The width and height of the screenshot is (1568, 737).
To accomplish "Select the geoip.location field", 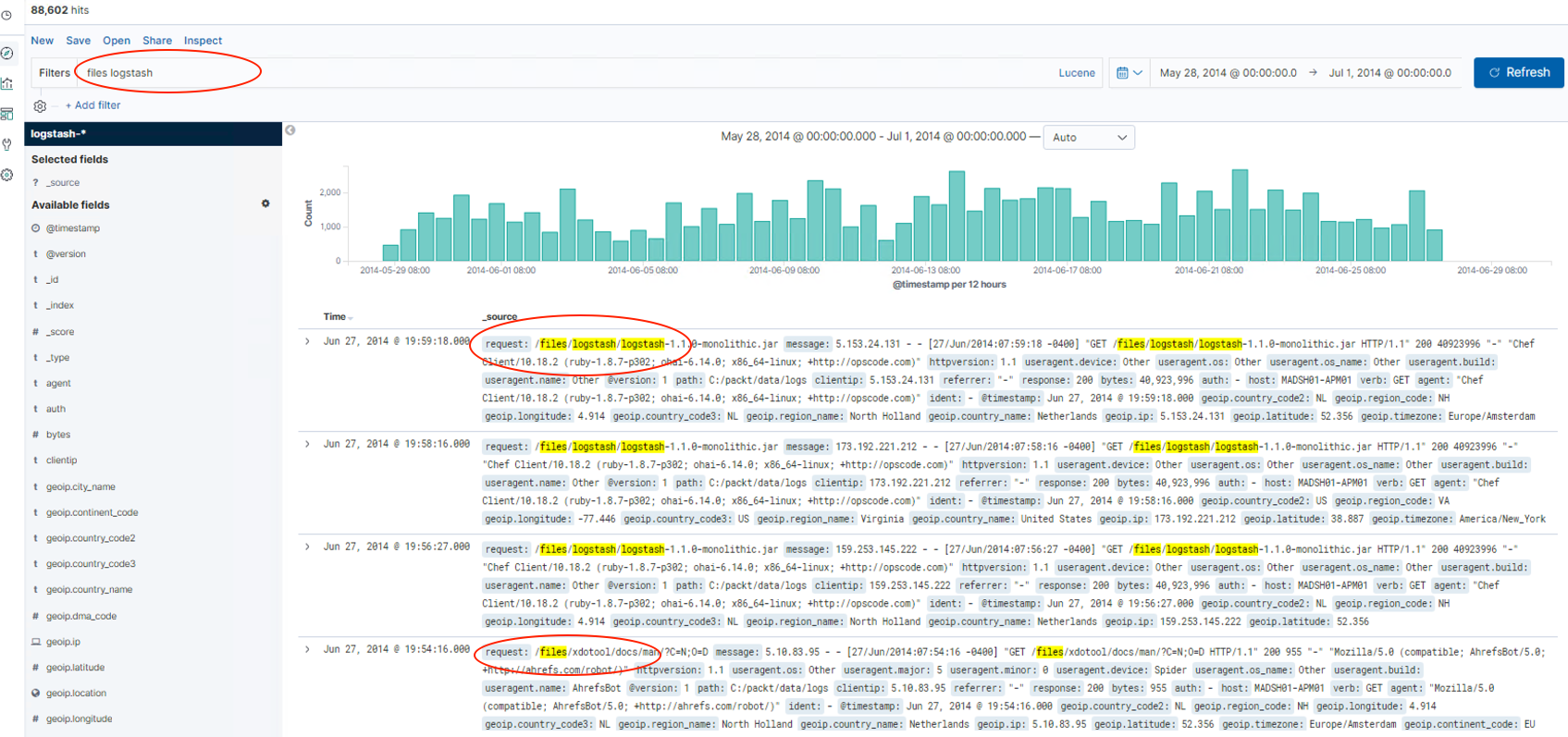I will [76, 694].
